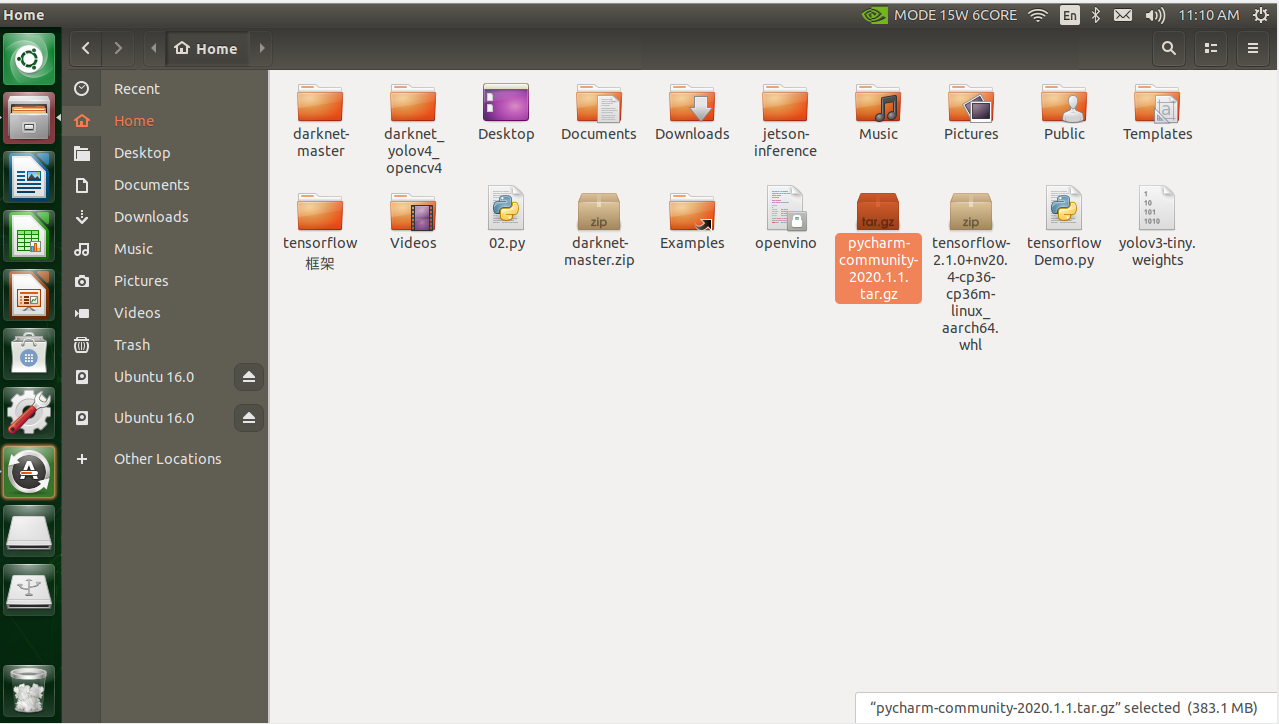Launch LibreOffice Impress from the dock
The width and height of the screenshot is (1279, 724).
click(x=30, y=294)
